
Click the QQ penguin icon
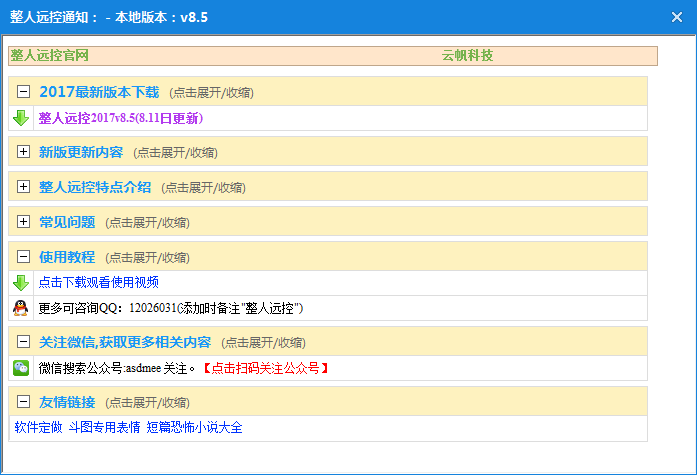click(x=21, y=308)
